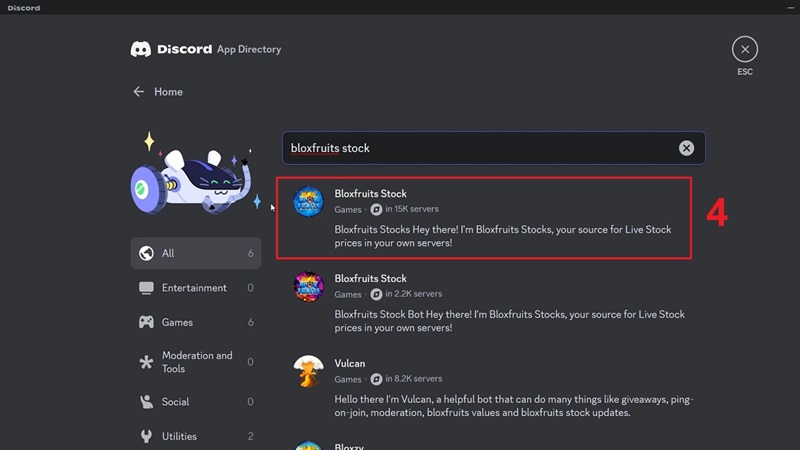Click the Utilities wrench icon in sidebar
Viewport: 800px width, 450px height.
[x=146, y=436]
